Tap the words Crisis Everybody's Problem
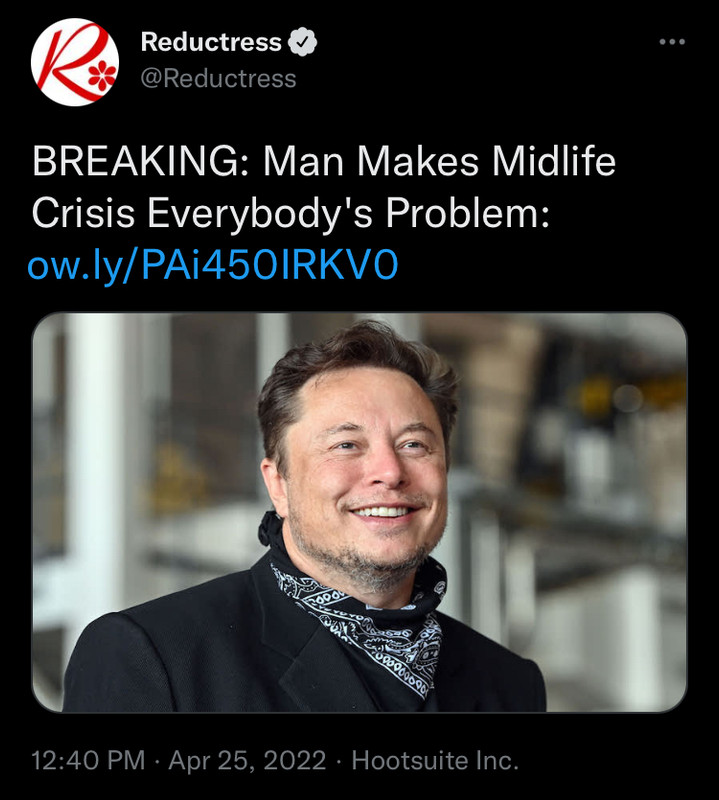The width and height of the screenshot is (719, 800). point(290,213)
